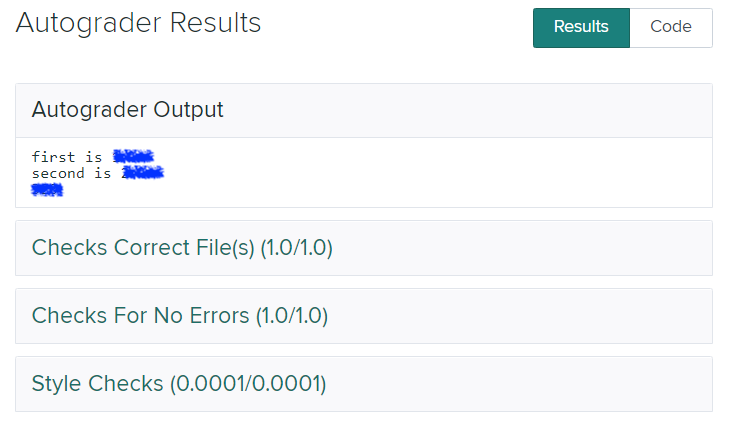
Task: Click the third scribbled-out output line
Action: point(47,189)
